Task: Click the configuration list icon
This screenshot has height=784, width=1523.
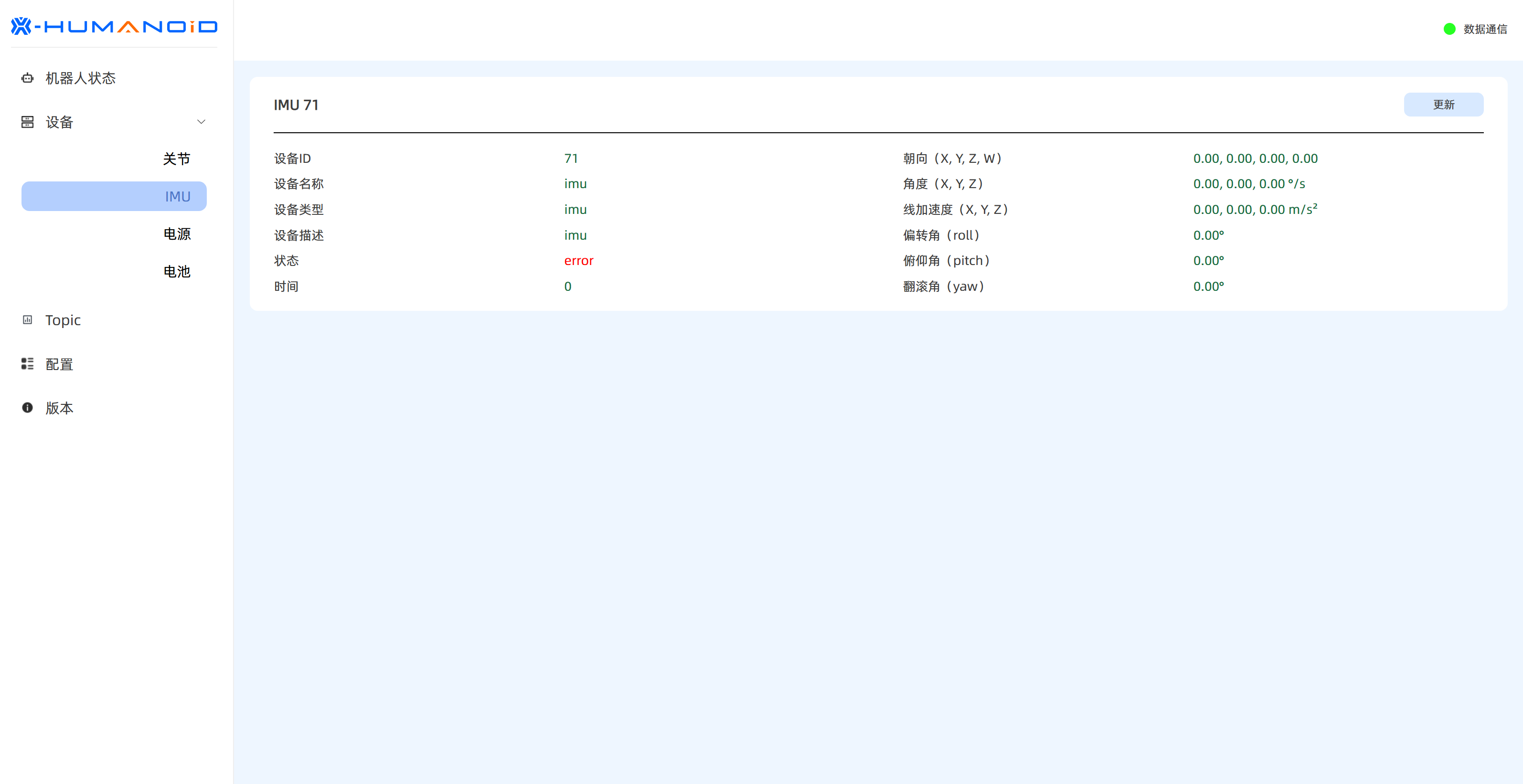Action: point(27,364)
